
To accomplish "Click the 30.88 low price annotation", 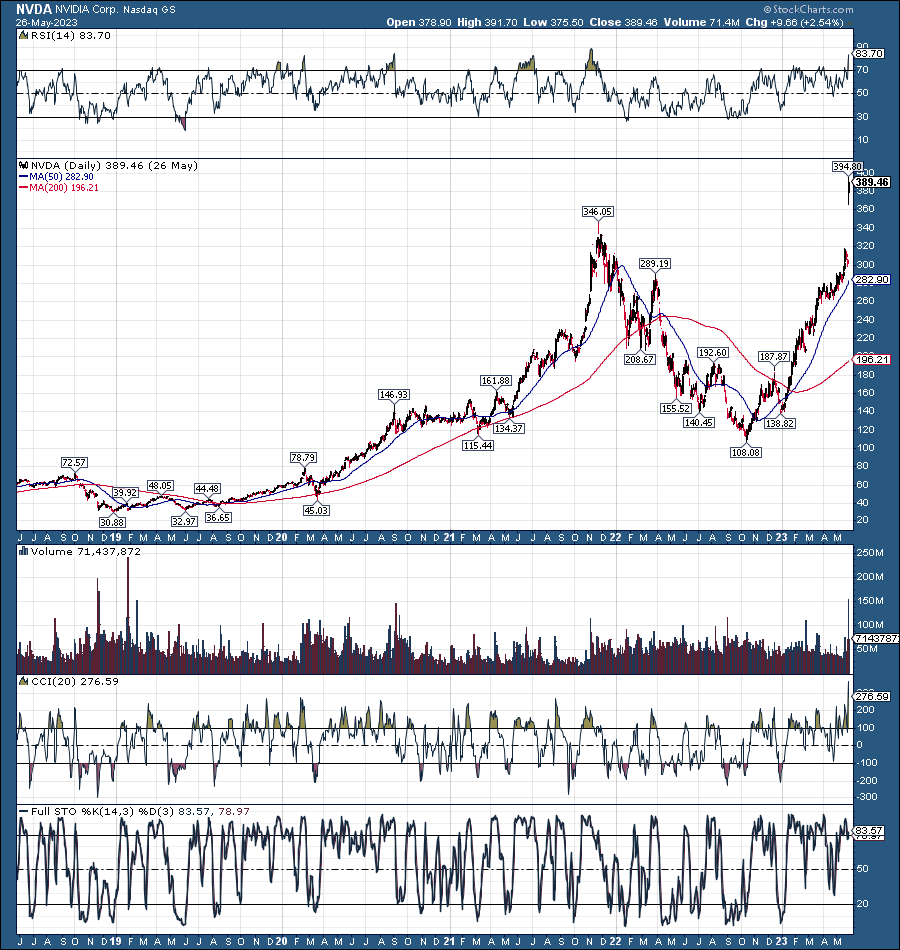I will 112,522.
